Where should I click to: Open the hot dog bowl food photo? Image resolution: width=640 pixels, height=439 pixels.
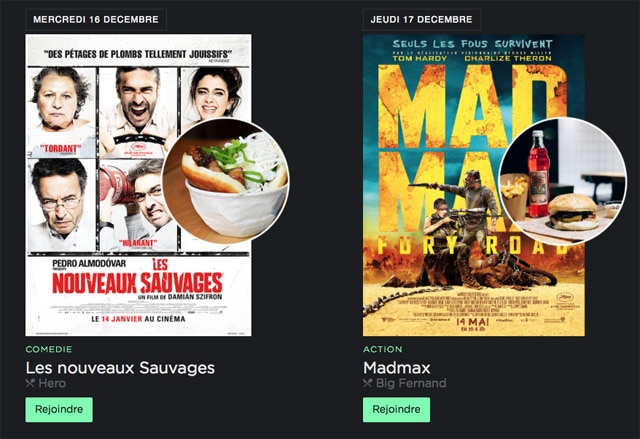(x=226, y=181)
